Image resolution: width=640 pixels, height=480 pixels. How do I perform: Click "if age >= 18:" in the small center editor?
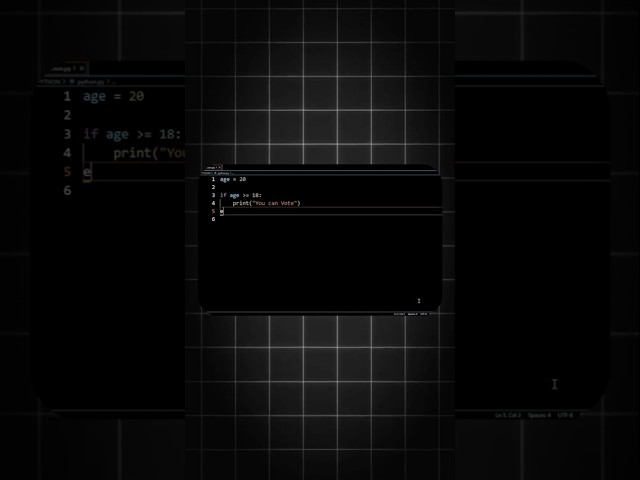[240, 195]
